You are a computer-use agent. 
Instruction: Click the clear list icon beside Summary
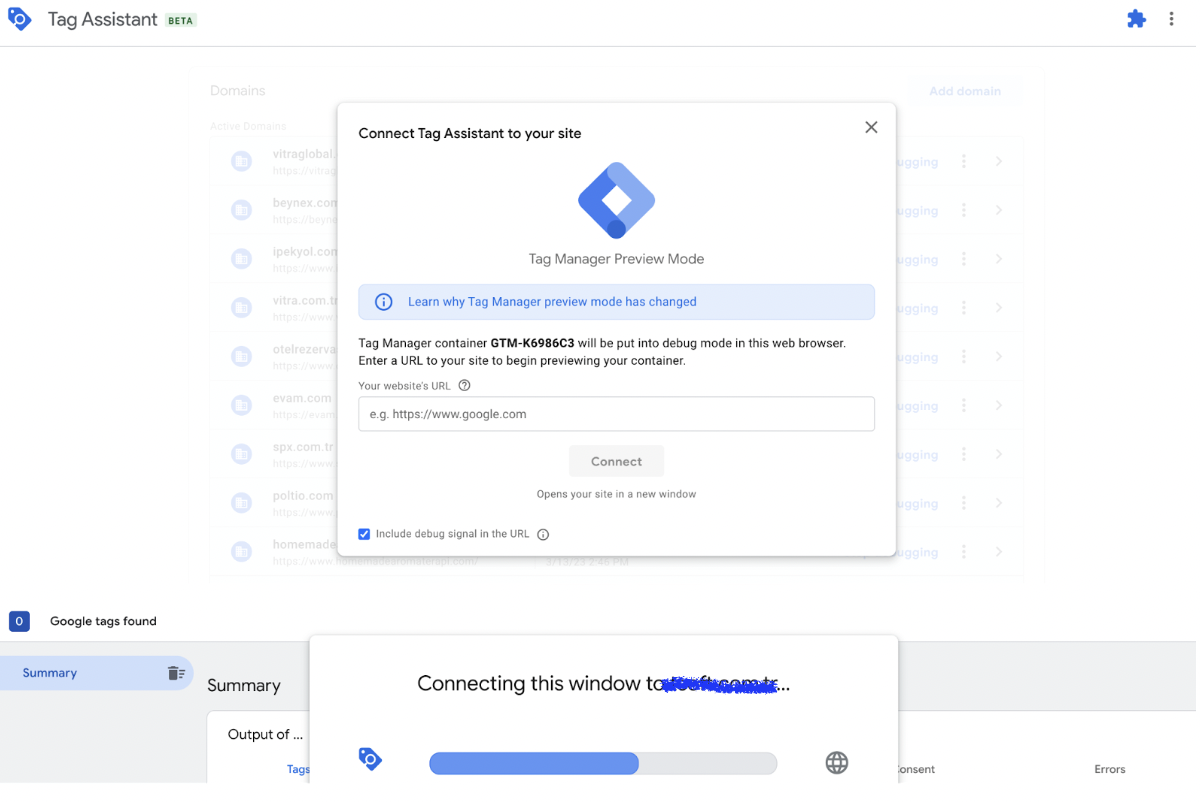[176, 673]
